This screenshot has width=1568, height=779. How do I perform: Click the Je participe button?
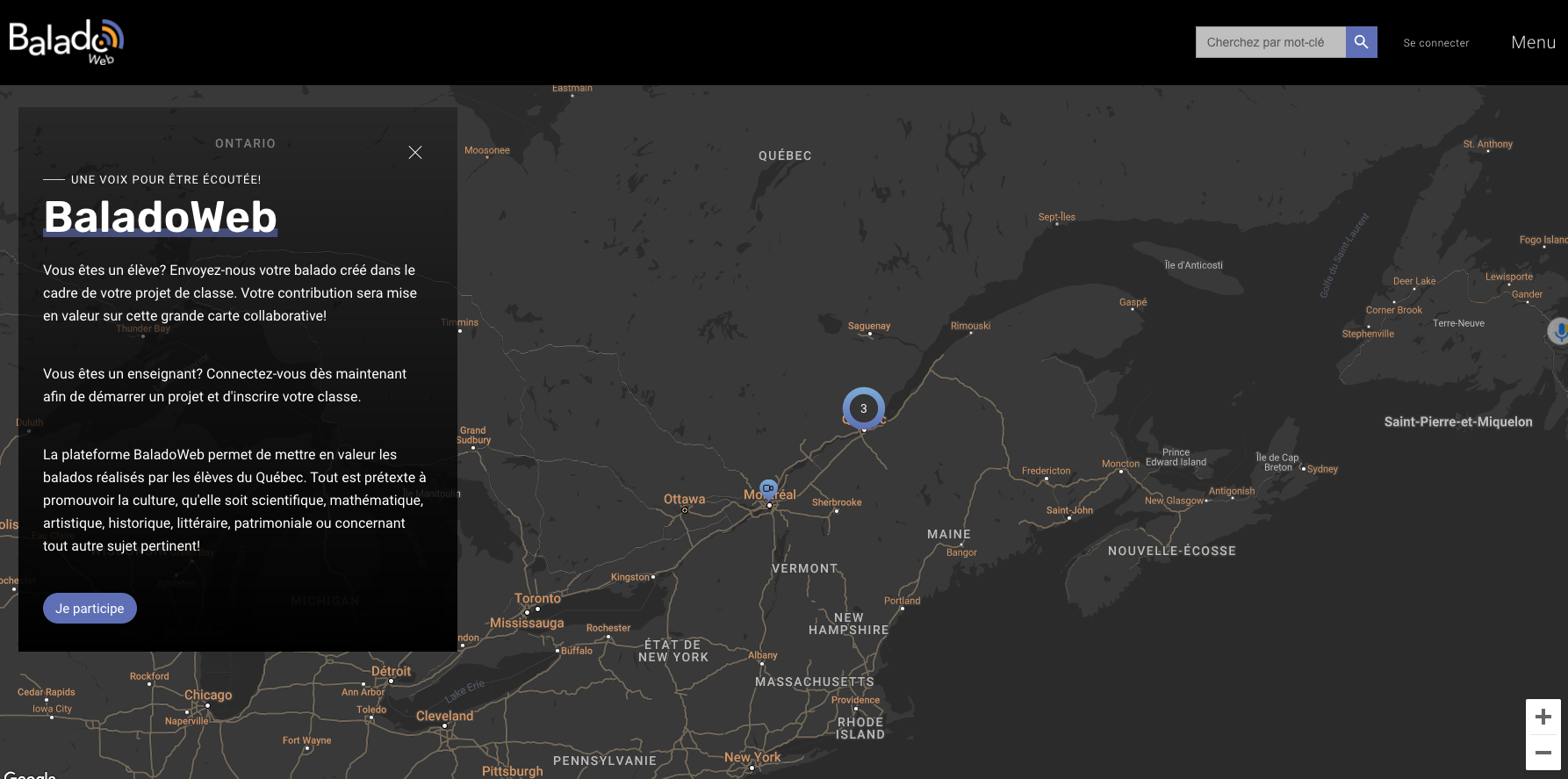click(x=90, y=609)
